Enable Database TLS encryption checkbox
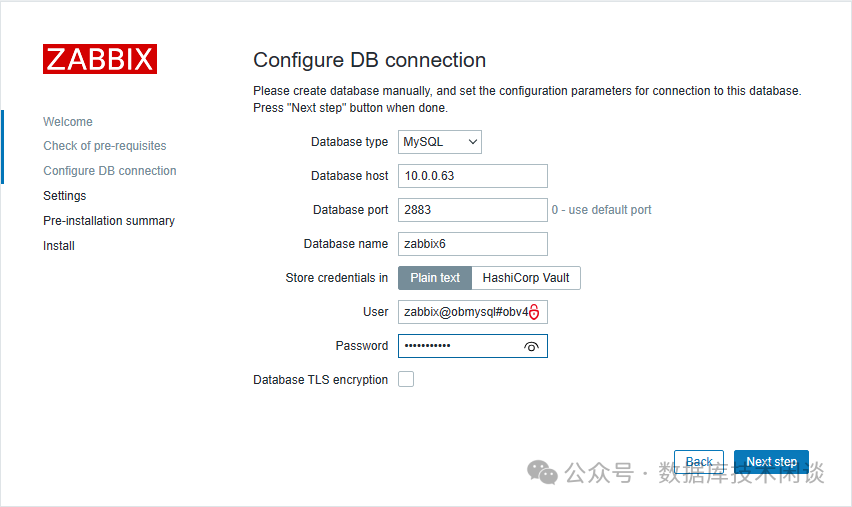This screenshot has height=507, width=852. 406,380
